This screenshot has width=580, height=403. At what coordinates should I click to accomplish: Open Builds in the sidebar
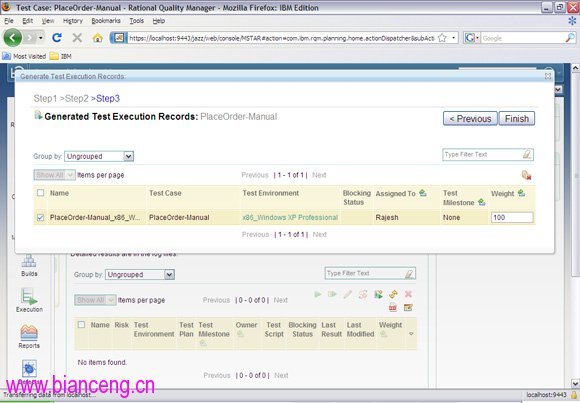click(x=29, y=266)
